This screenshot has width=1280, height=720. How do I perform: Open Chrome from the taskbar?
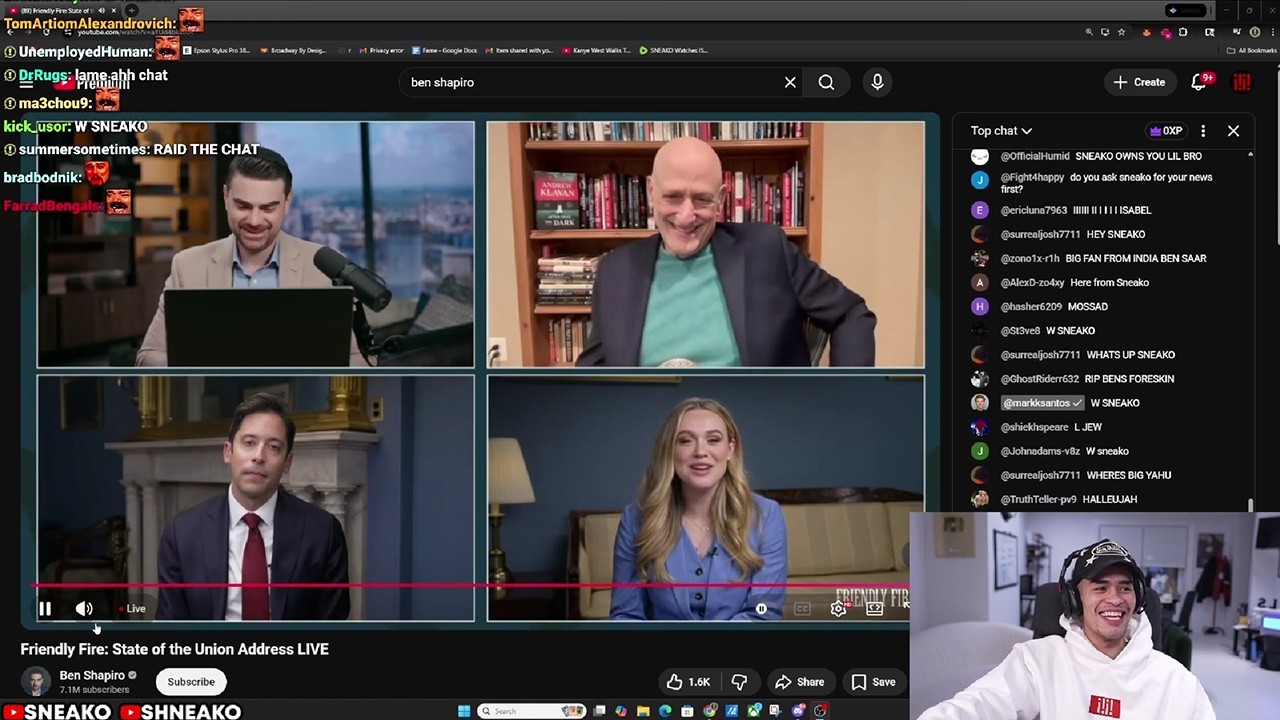pyautogui.click(x=709, y=711)
